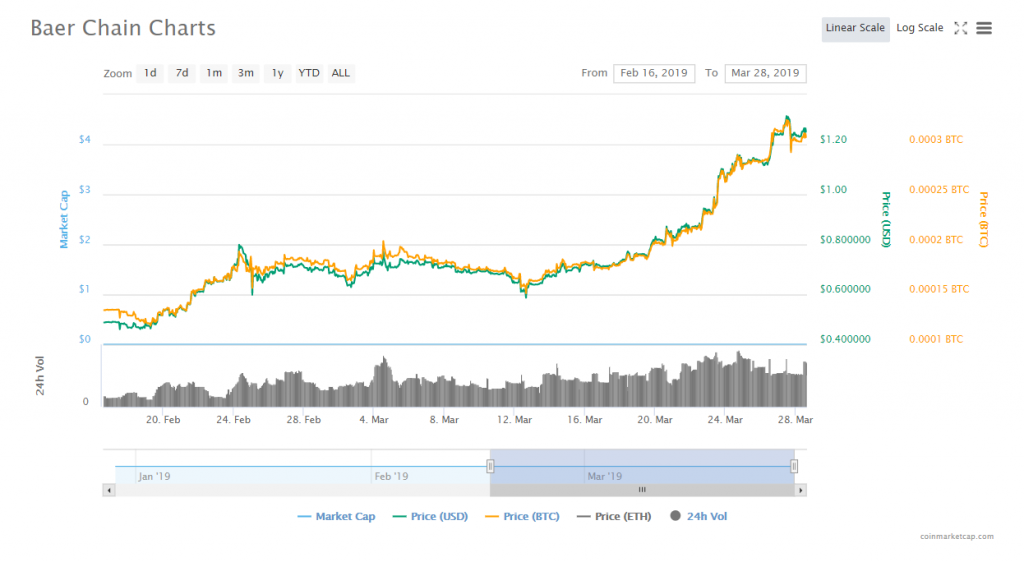The width and height of the screenshot is (1024, 562).
Task: Open the chart hamburger menu icon
Action: (984, 28)
